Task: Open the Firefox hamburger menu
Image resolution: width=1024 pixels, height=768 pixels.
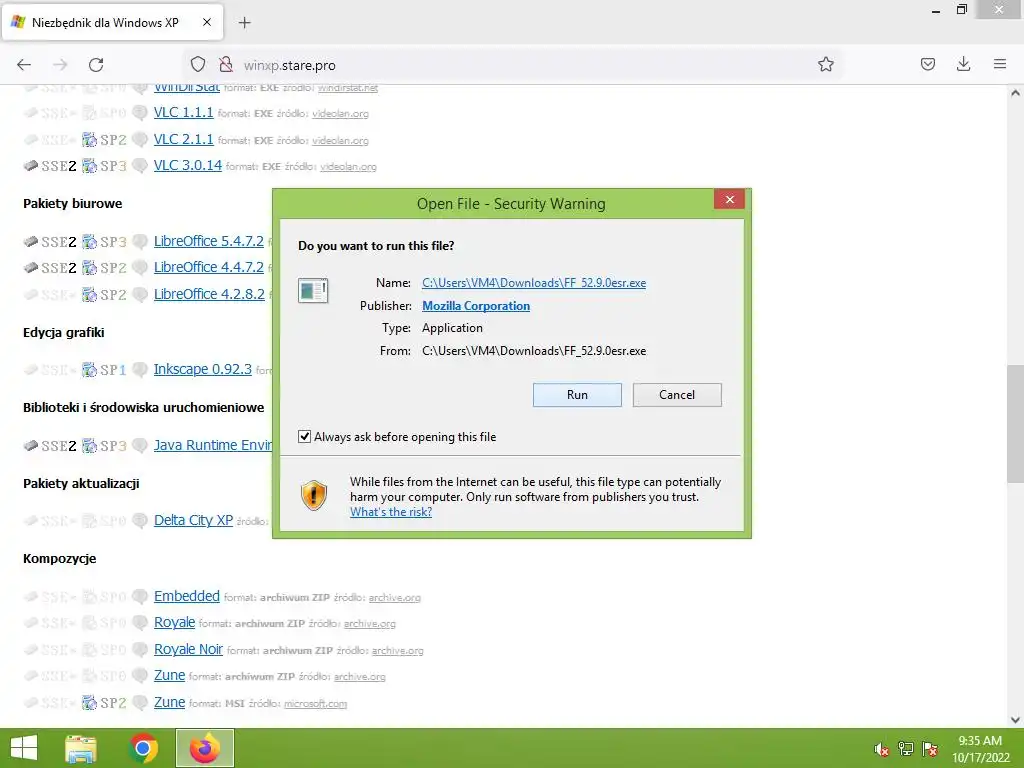Action: click(x=1000, y=64)
